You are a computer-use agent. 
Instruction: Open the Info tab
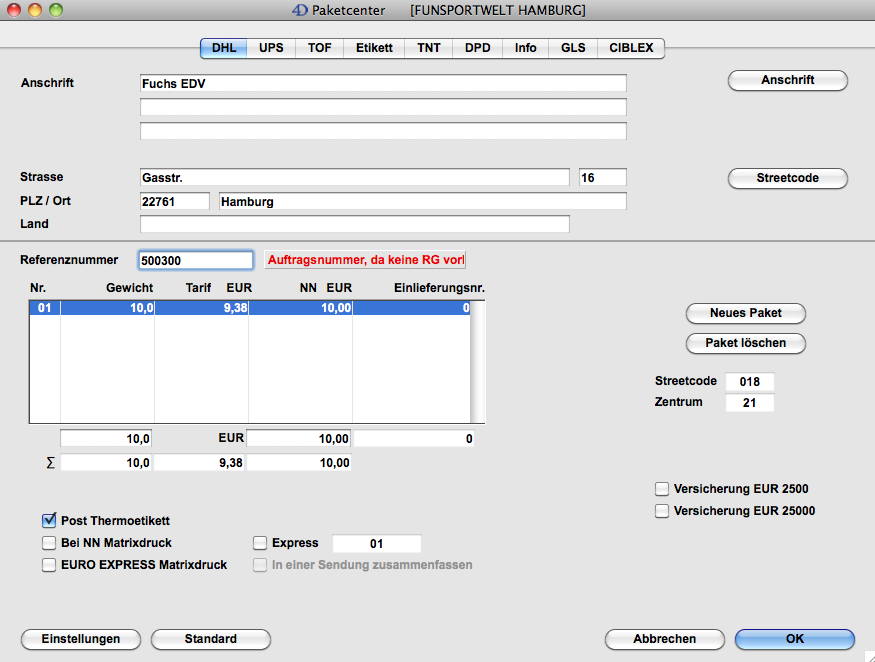click(525, 48)
